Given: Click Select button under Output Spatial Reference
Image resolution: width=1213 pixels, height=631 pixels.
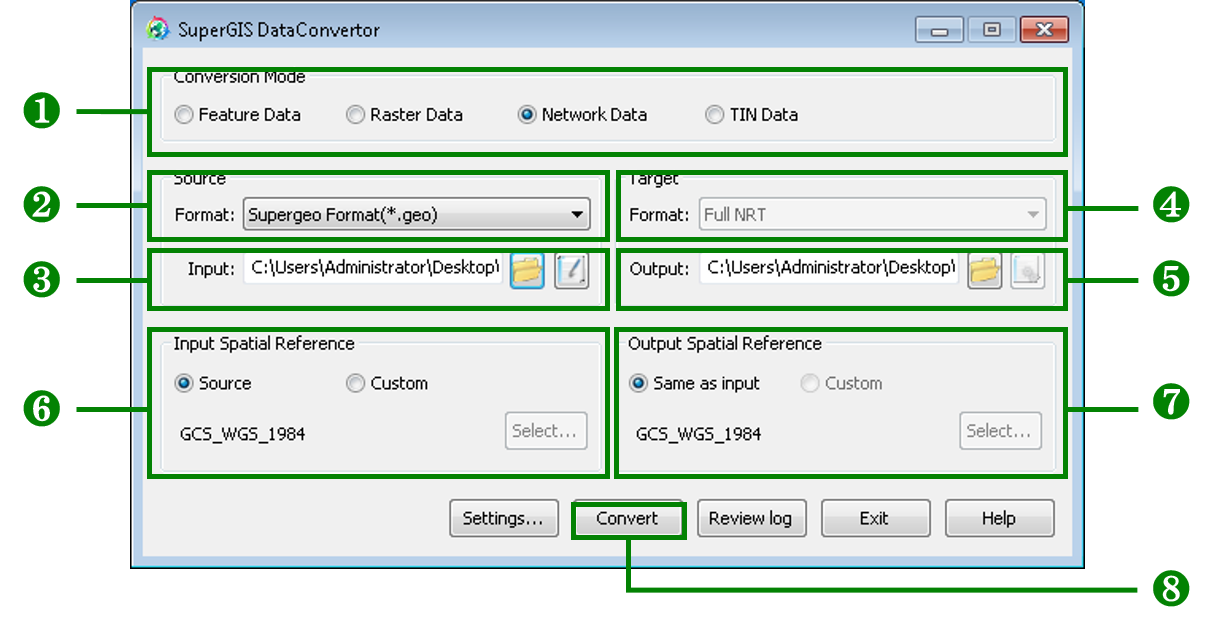Looking at the screenshot, I should (x=1000, y=431).
